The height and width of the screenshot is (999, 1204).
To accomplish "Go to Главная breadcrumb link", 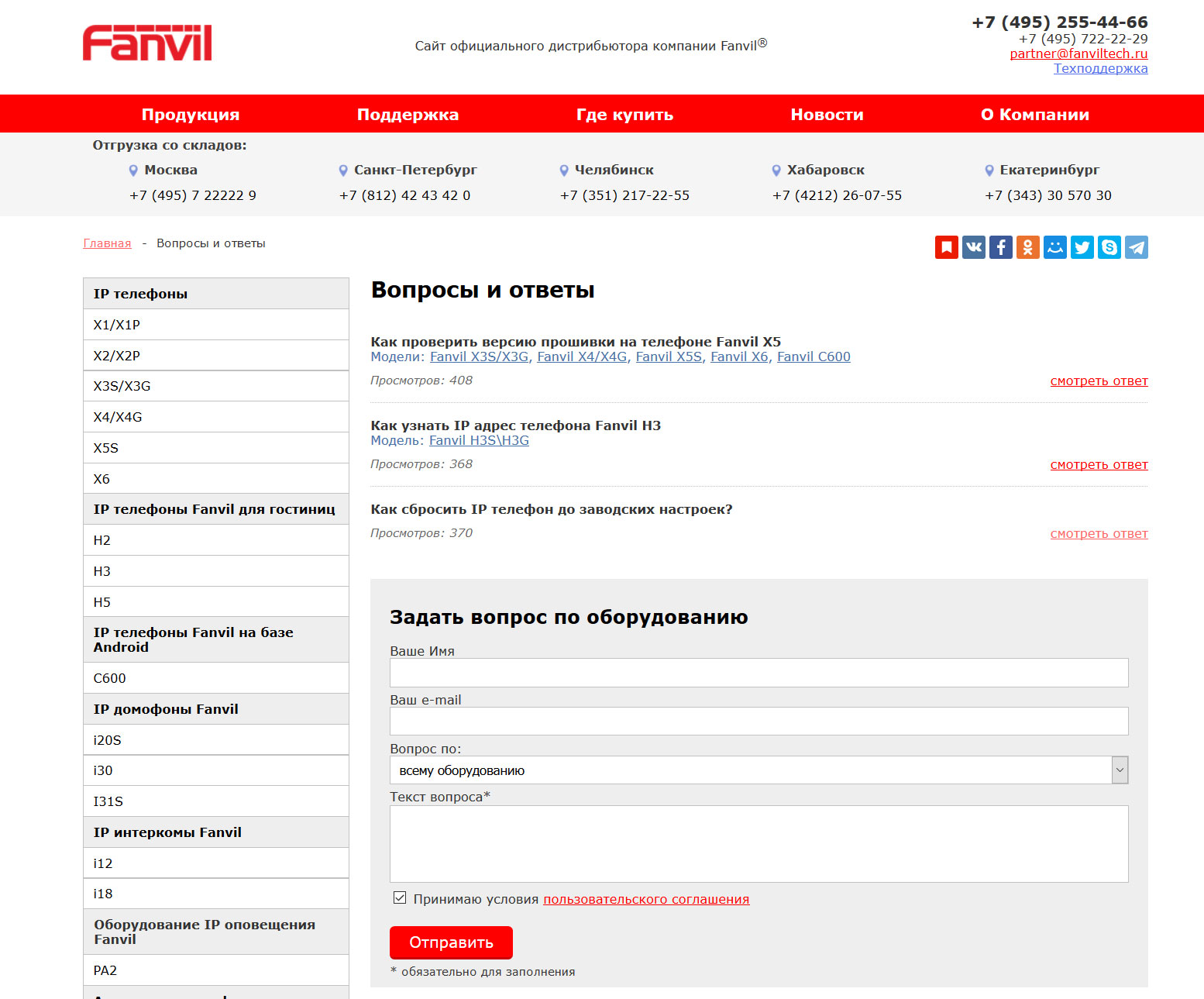I will click(x=107, y=243).
